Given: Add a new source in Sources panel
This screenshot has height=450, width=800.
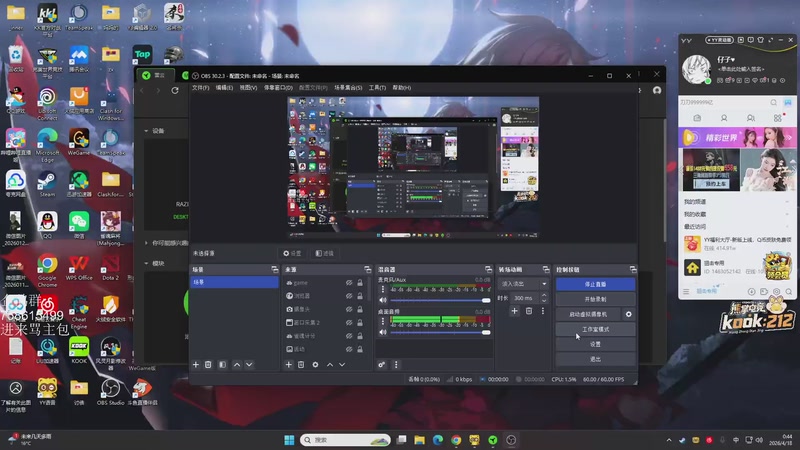Looking at the screenshot, I should [289, 365].
